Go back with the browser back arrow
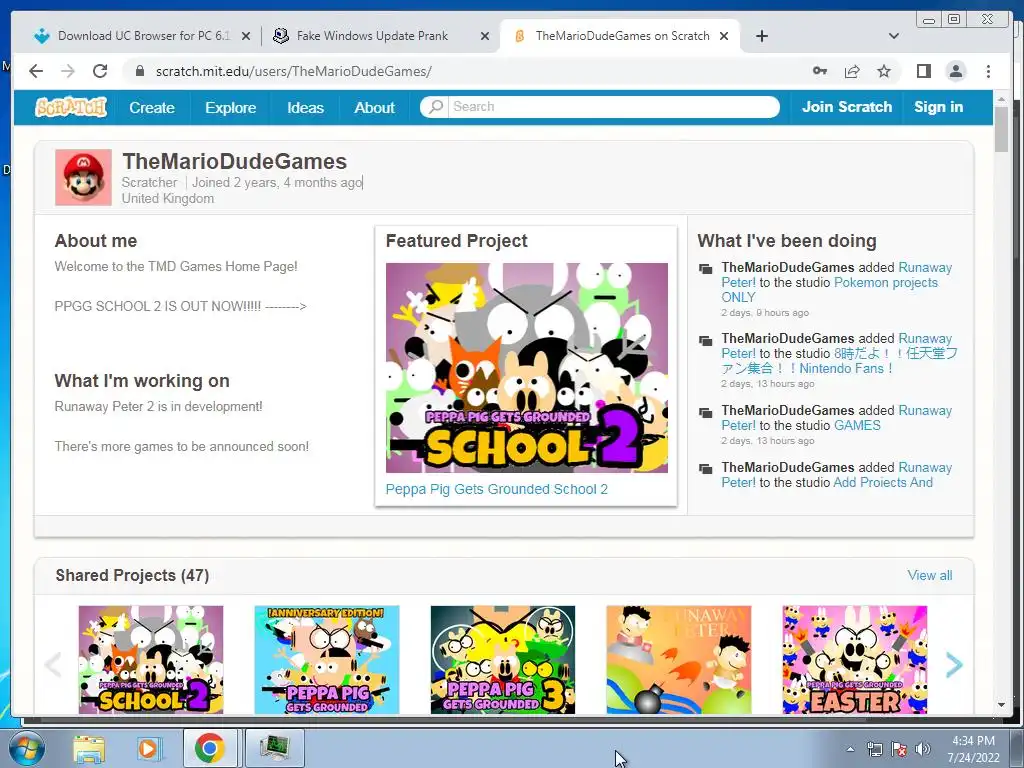Viewport: 1024px width, 768px height. point(37,71)
